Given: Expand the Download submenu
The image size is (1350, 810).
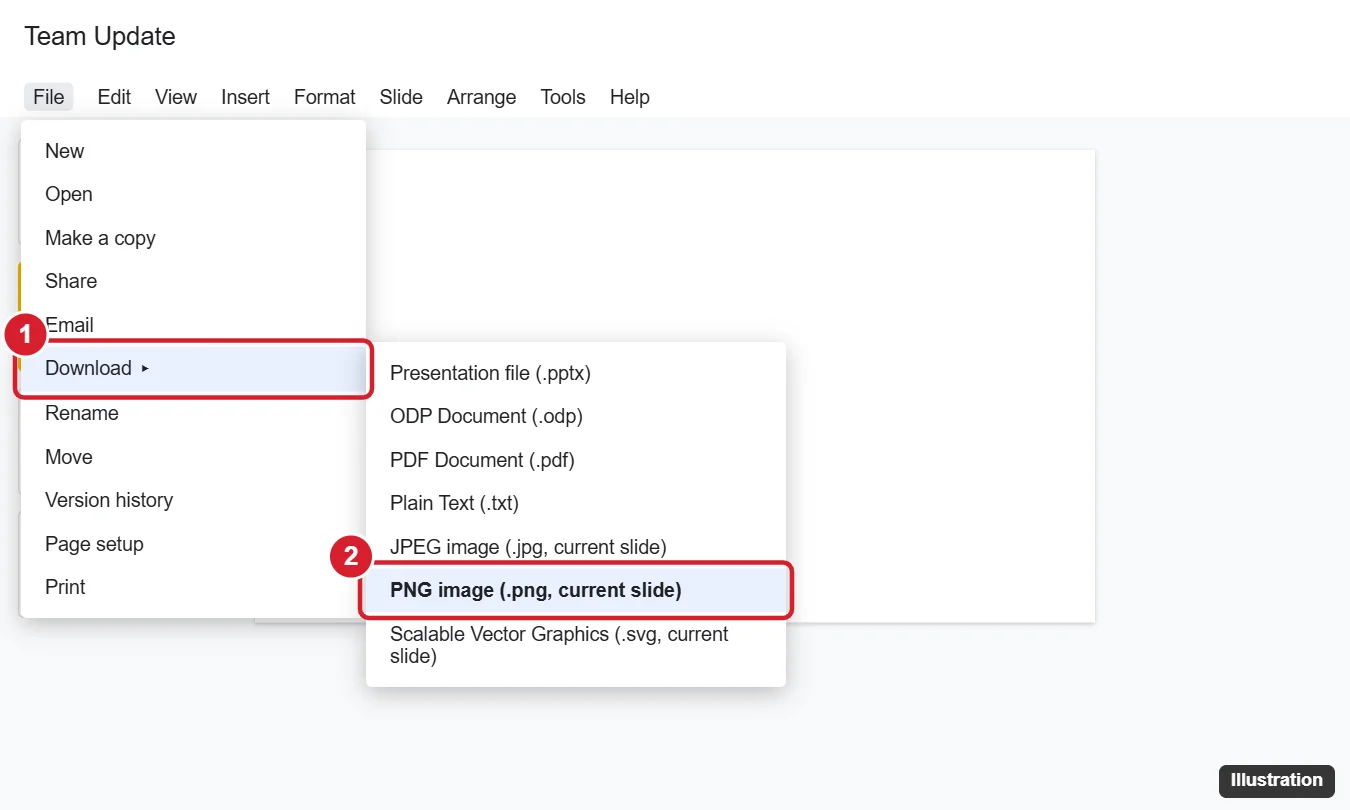Looking at the screenshot, I should (x=193, y=368).
